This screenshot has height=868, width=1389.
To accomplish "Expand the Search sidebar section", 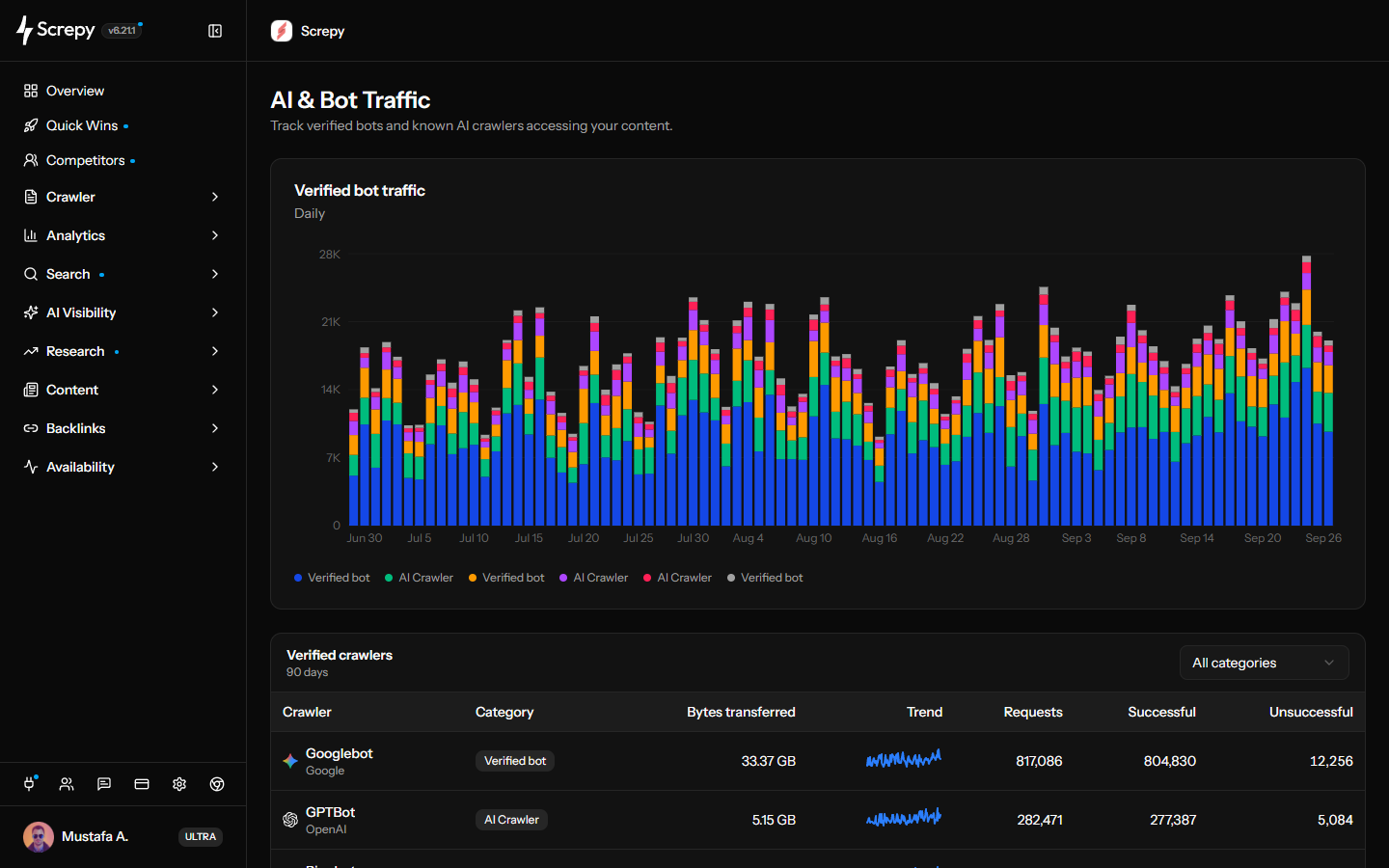I will click(x=122, y=274).
